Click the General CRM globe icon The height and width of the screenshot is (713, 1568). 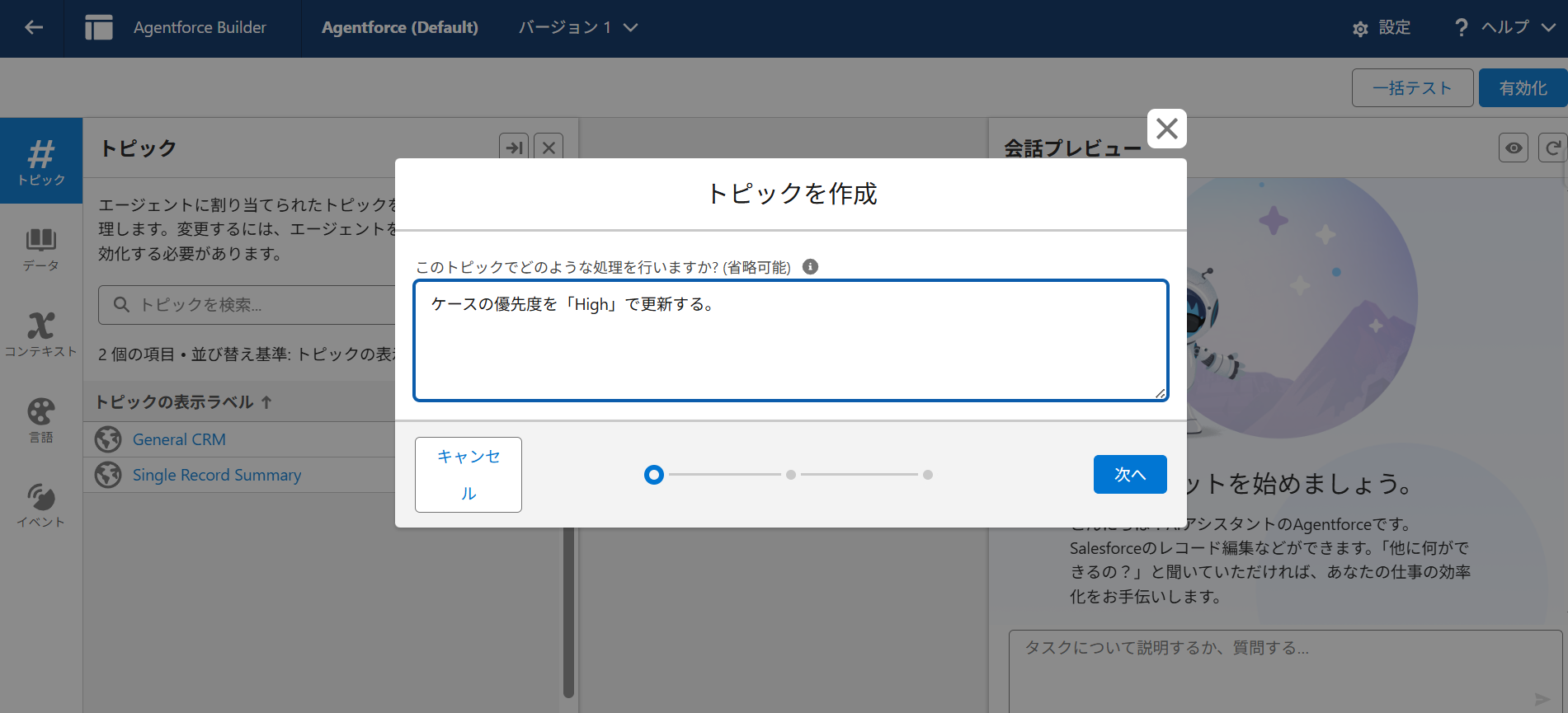(x=108, y=439)
